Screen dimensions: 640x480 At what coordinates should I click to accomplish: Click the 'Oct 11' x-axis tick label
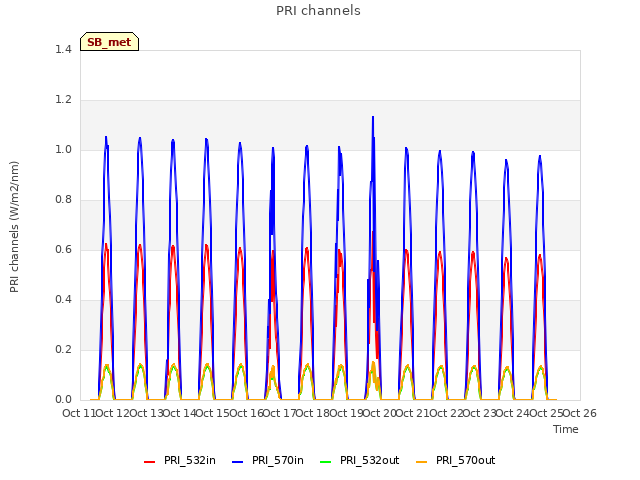coord(79,413)
